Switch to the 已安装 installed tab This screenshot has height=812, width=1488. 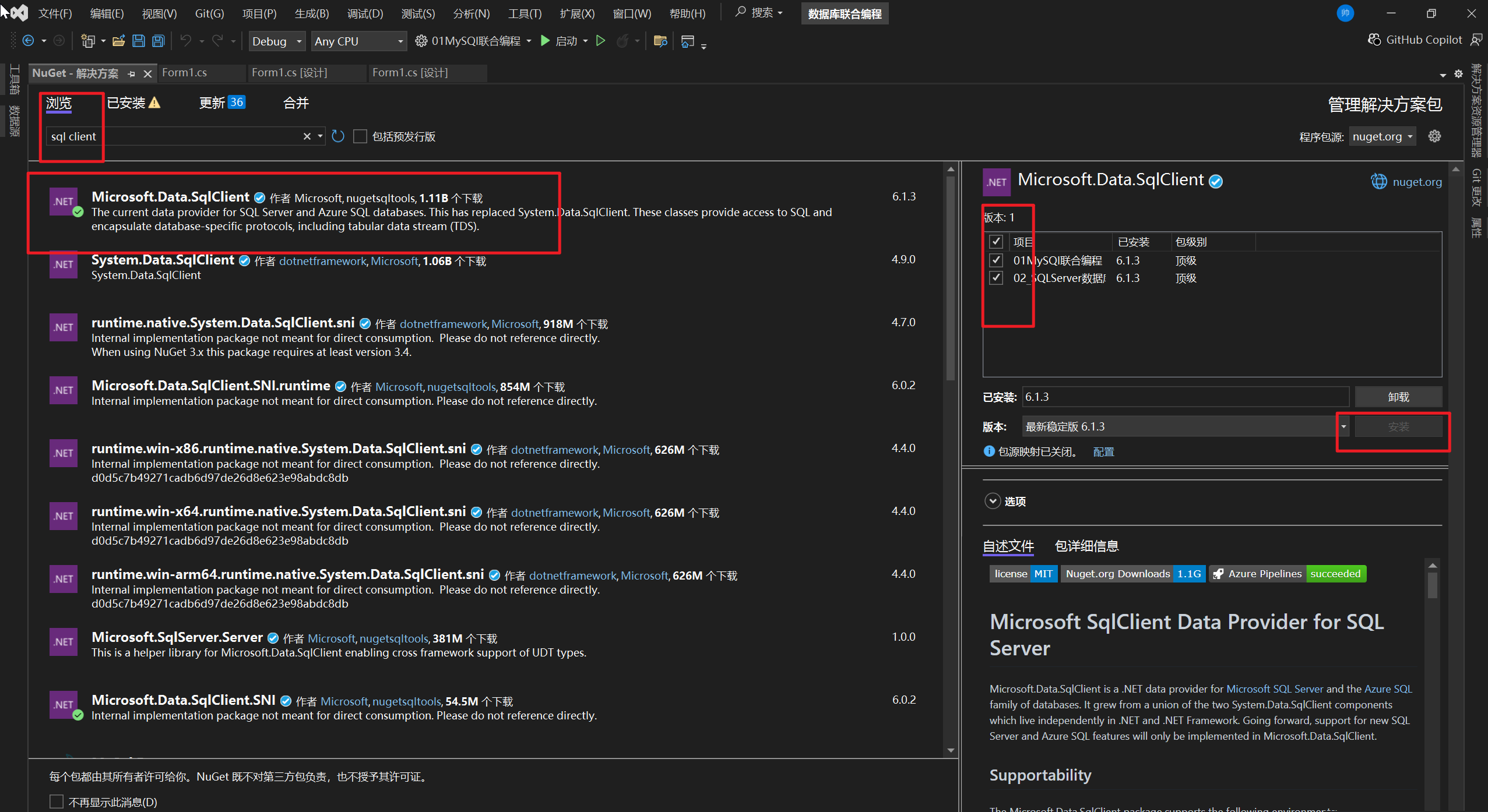(x=126, y=103)
